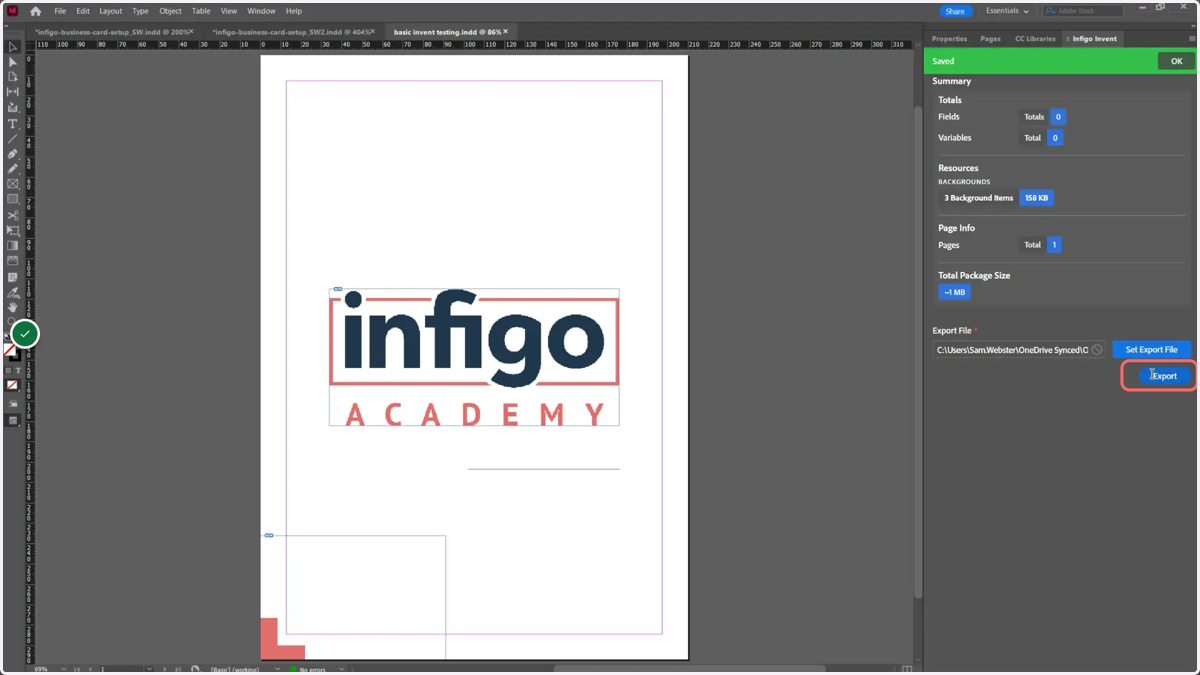
Task: Select the Gradient Feather tool
Action: coord(13,261)
